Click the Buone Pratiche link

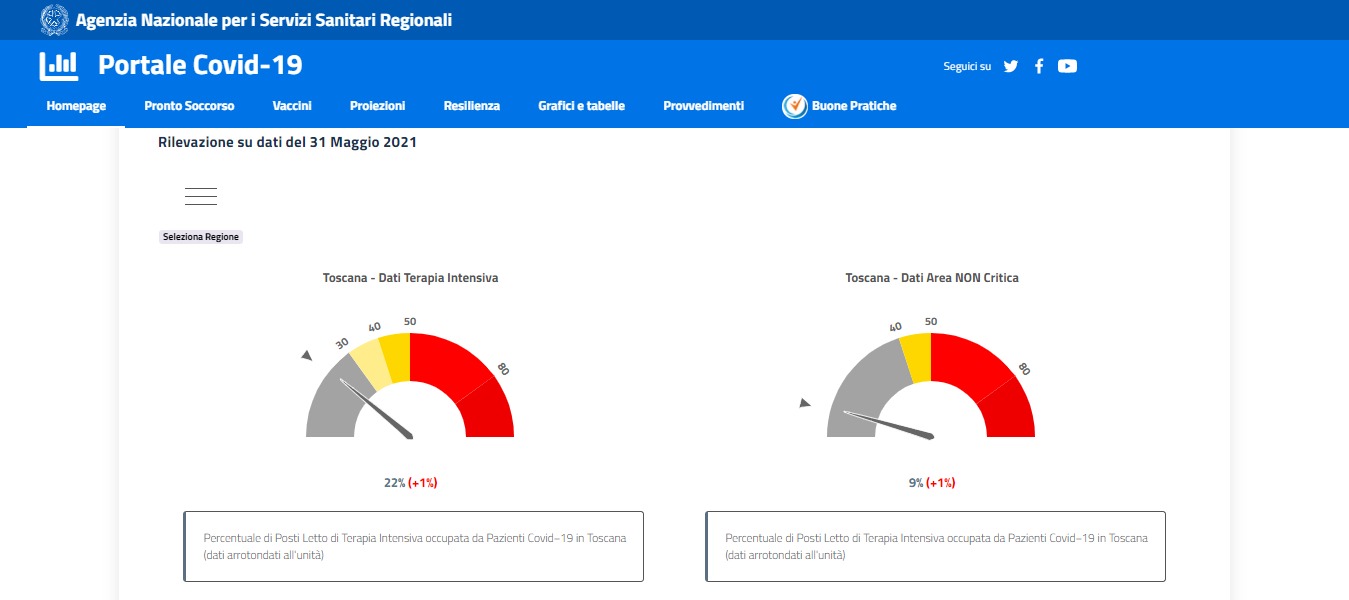click(x=854, y=106)
